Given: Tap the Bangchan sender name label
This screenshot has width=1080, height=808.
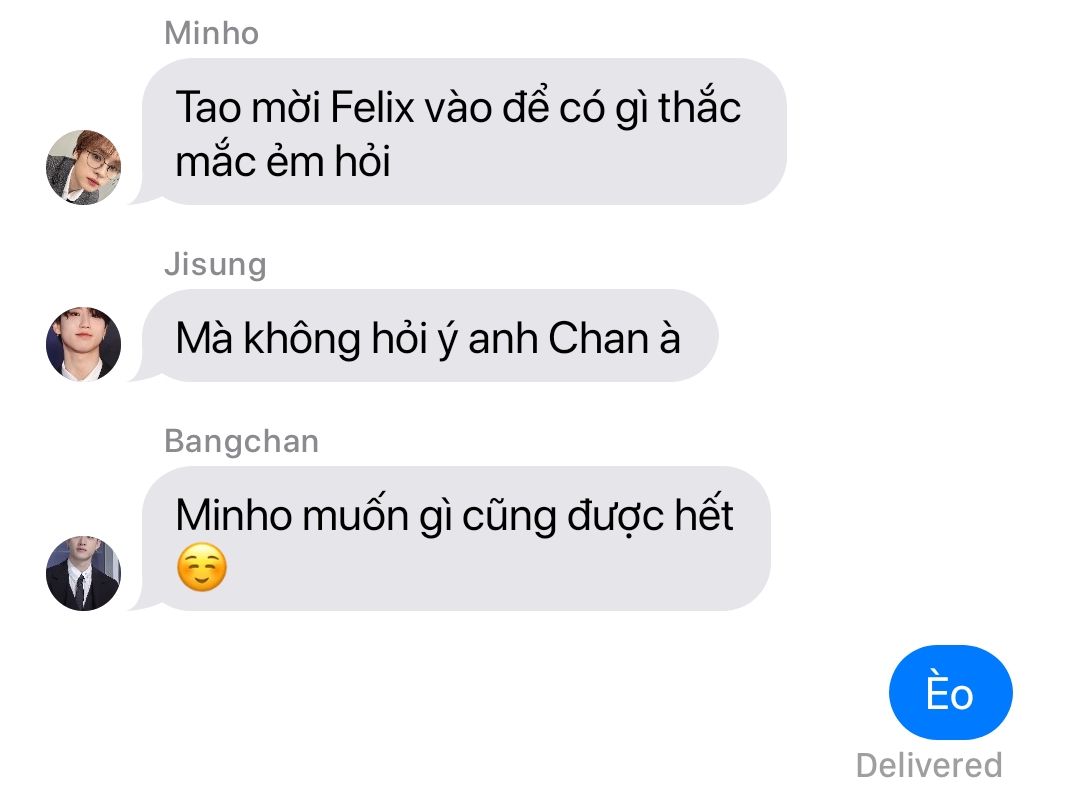Looking at the screenshot, I should click(x=242, y=442).
